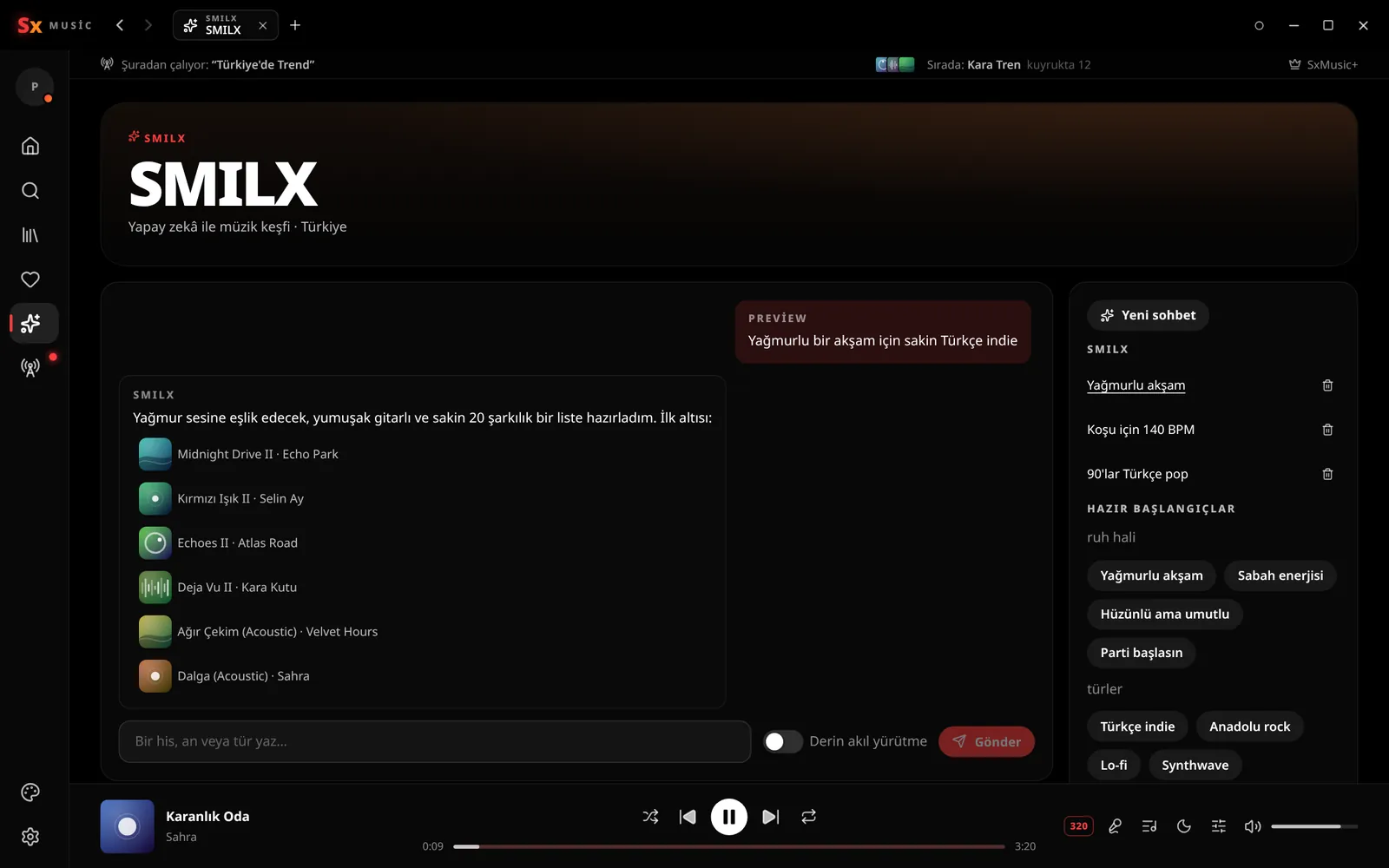Seek on the track progress bar
The height and width of the screenshot is (868, 1389).
729,846
